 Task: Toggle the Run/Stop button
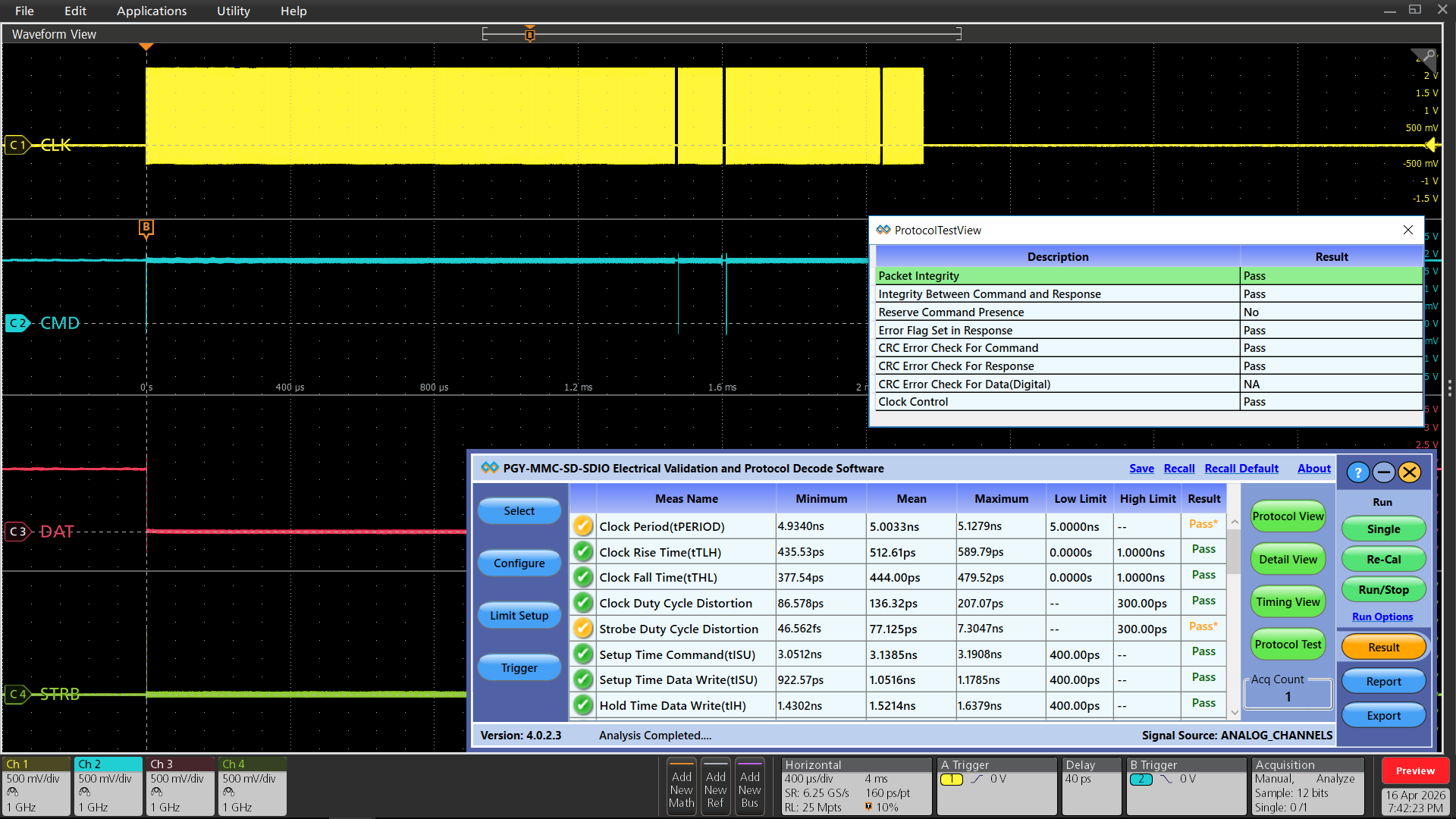pos(1383,589)
